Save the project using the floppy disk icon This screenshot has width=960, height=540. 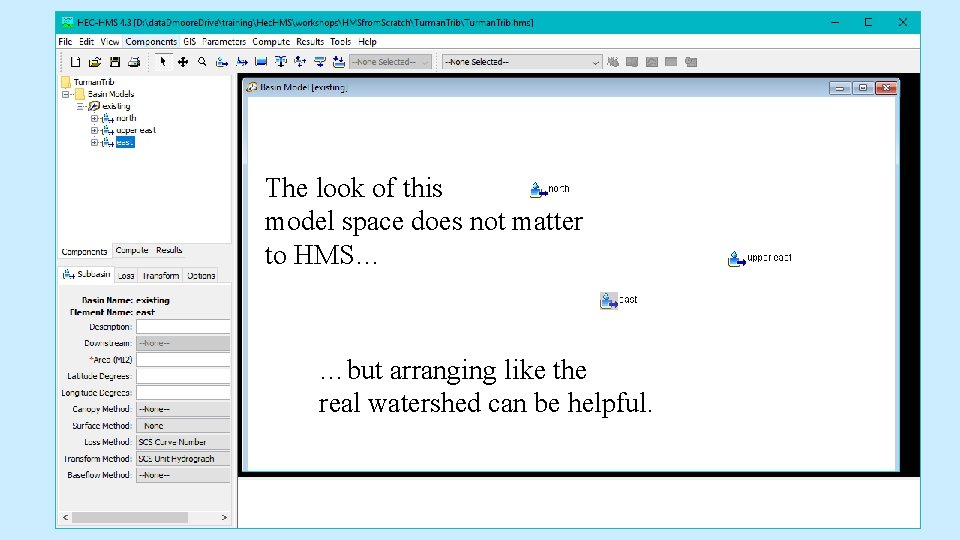pos(114,62)
